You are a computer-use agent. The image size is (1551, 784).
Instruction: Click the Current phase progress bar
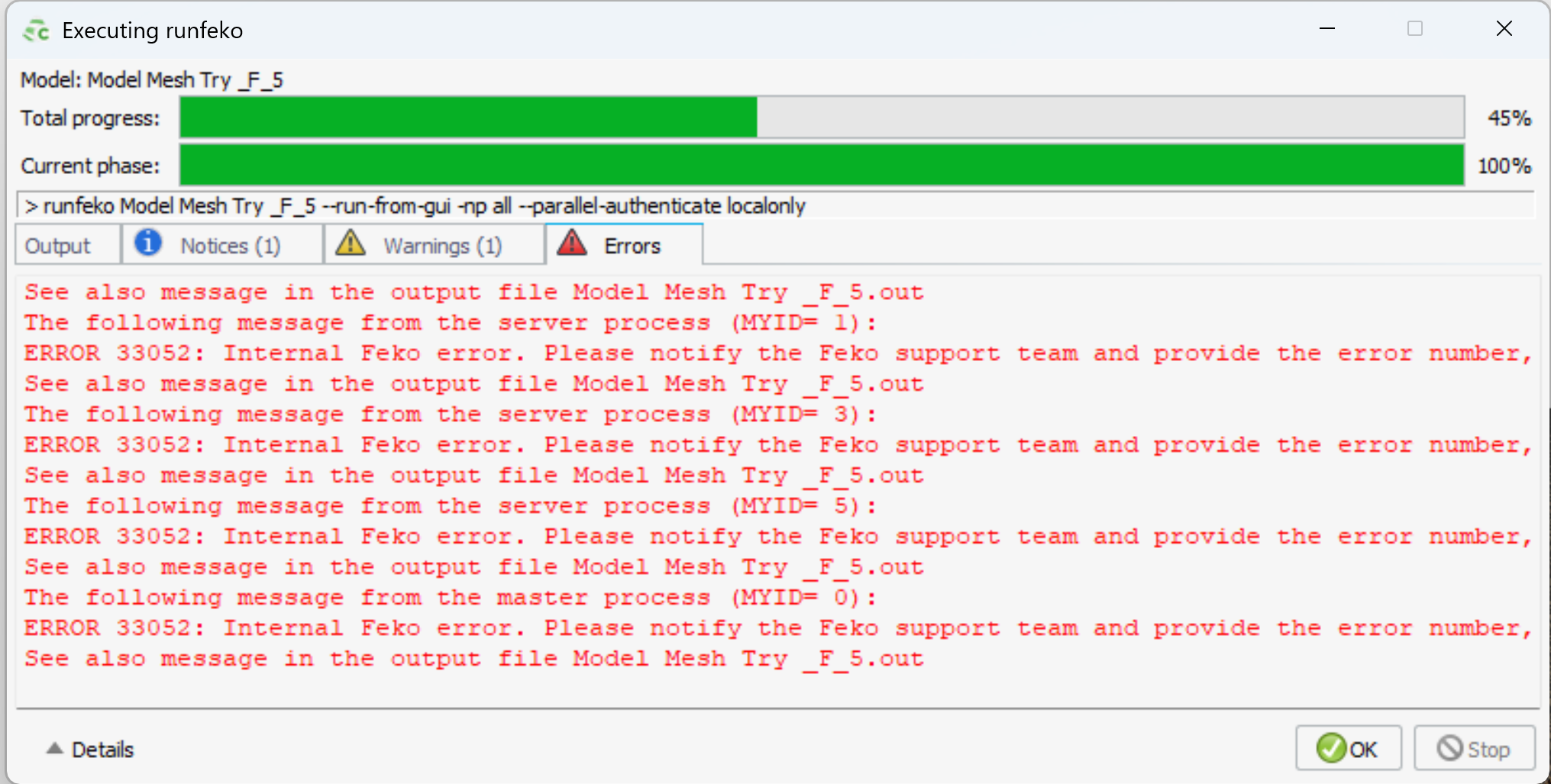click(822, 165)
